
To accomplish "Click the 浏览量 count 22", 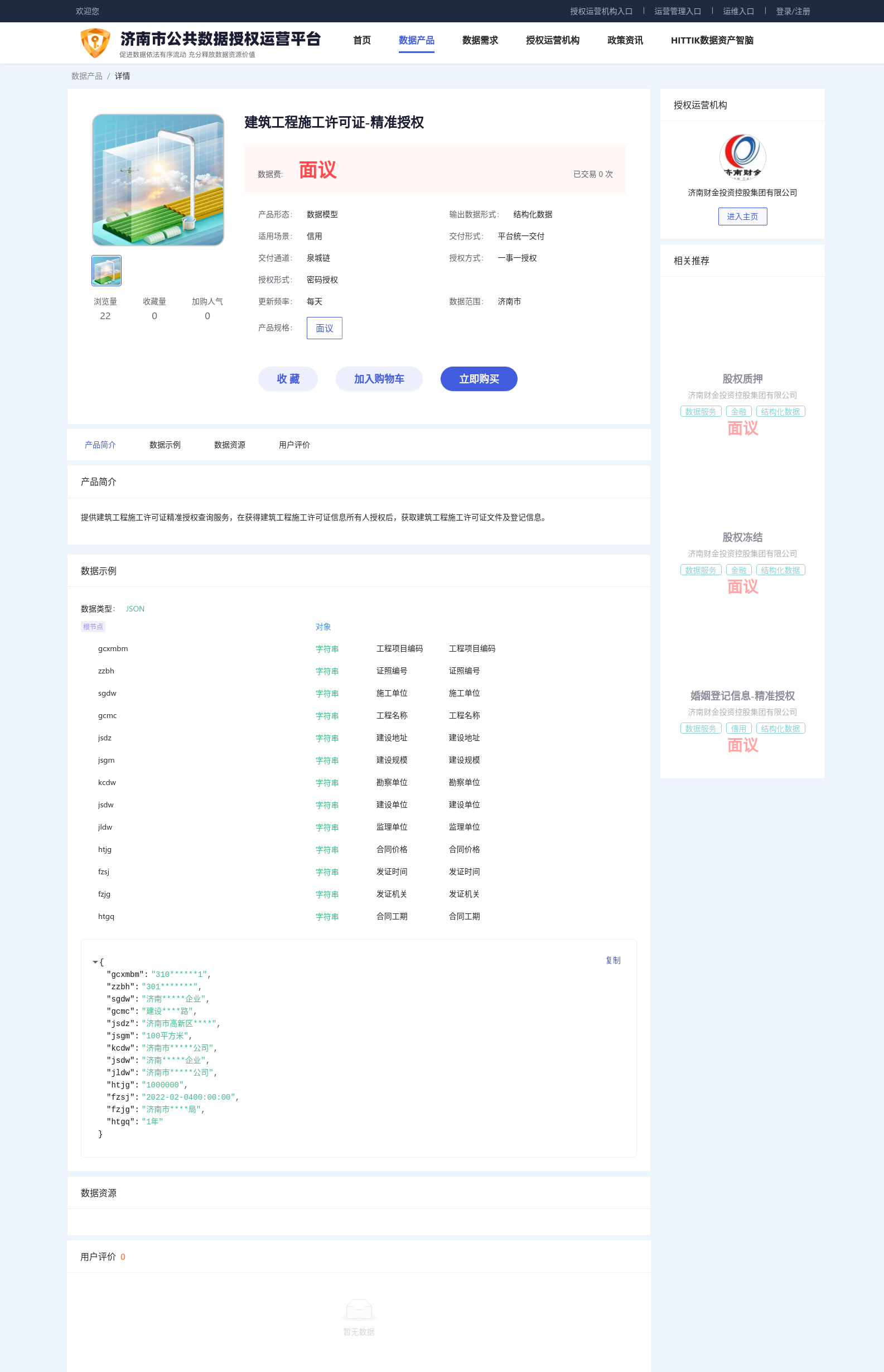I will pos(105,316).
